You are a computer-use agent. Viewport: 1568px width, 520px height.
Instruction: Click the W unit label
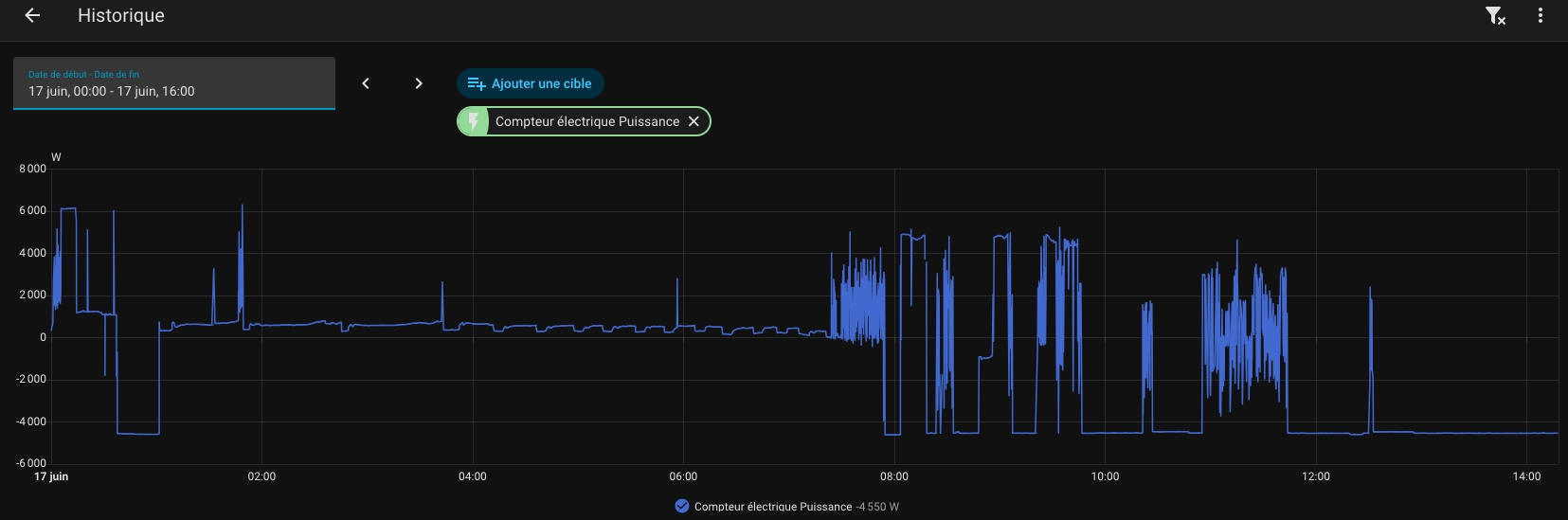coord(56,157)
